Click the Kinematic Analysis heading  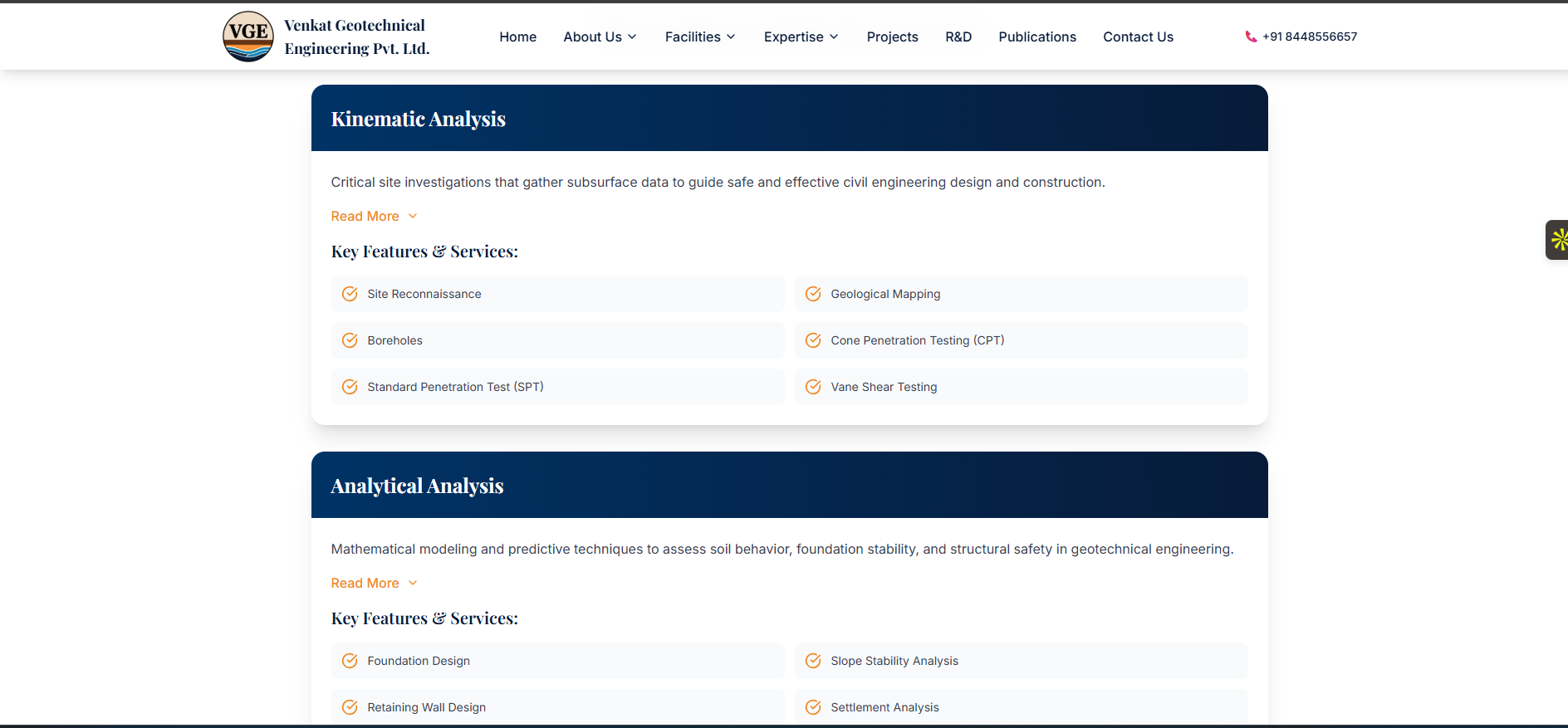tap(419, 119)
